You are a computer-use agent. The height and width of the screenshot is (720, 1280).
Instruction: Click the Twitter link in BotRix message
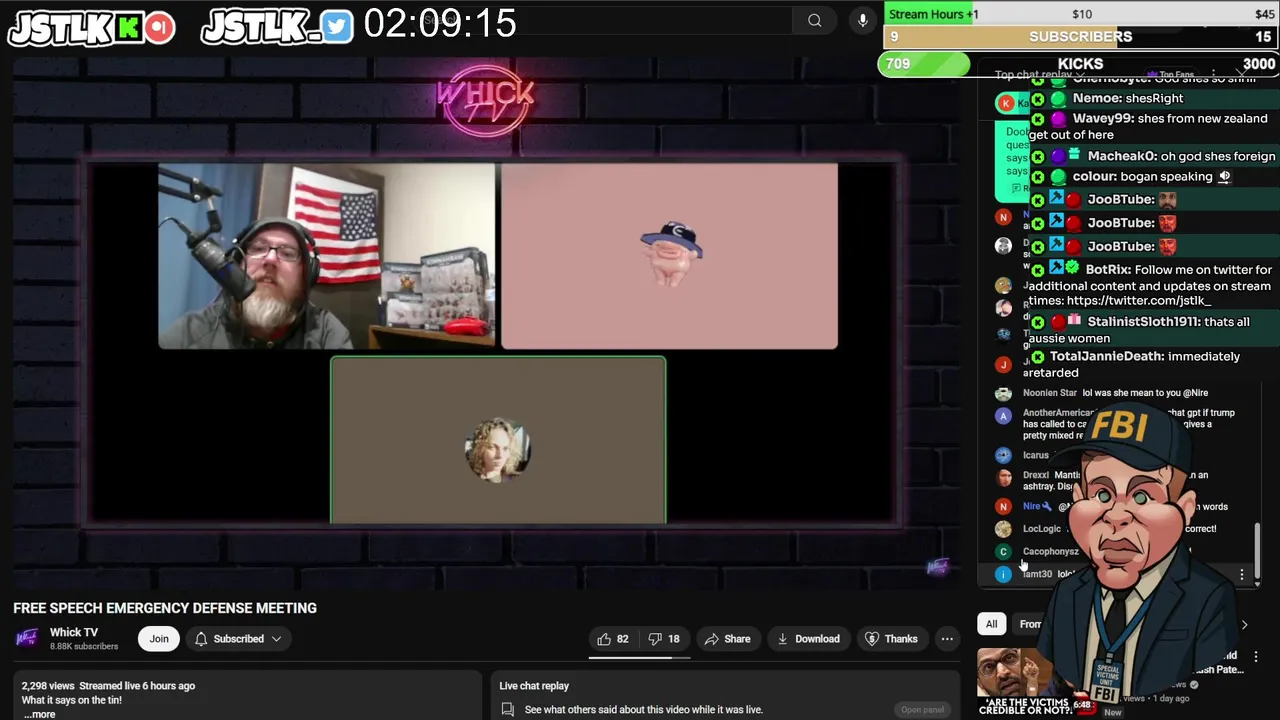(1139, 301)
